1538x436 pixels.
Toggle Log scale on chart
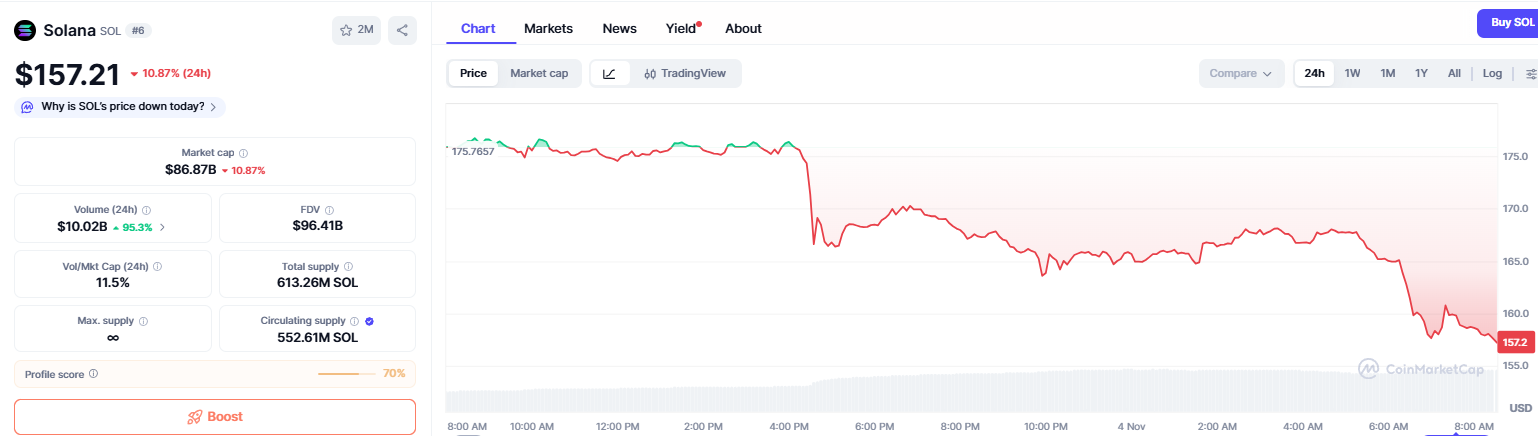(x=1492, y=73)
